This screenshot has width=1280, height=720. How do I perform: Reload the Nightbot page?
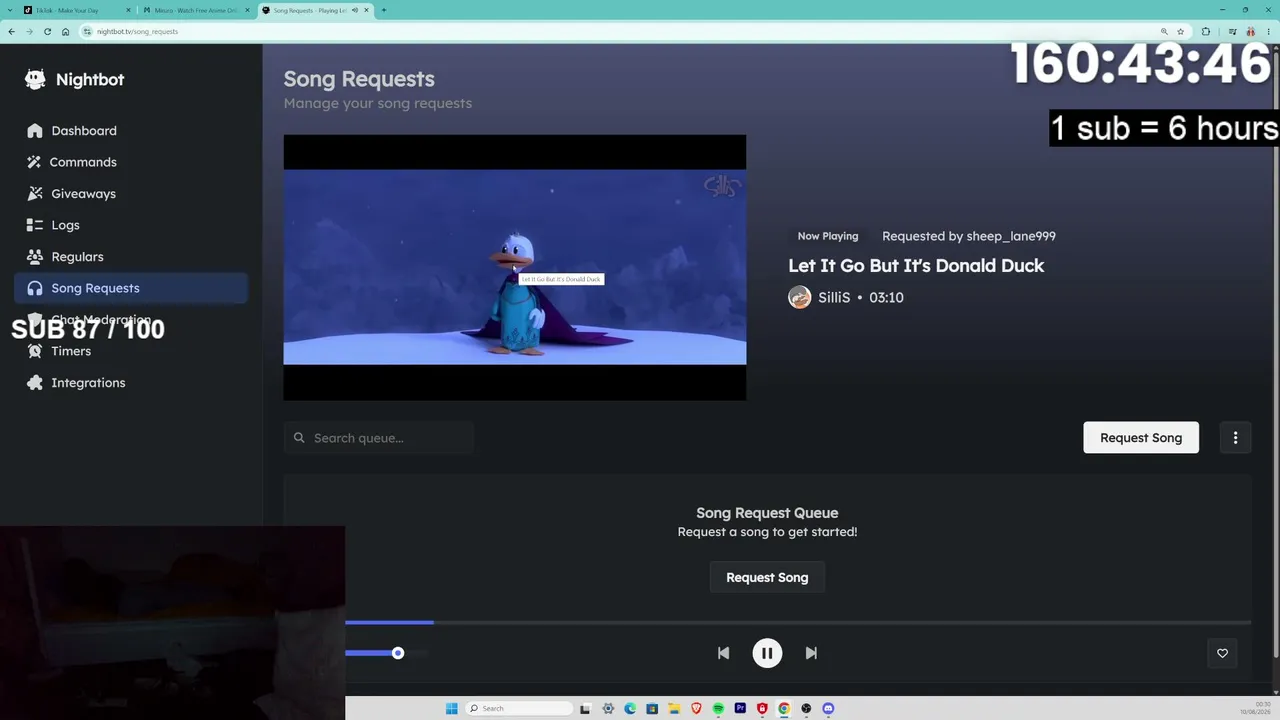[47, 31]
